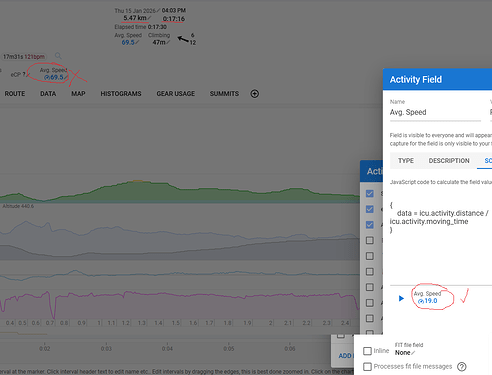The width and height of the screenshot is (492, 375).
Task: Click the pencil beside the 47m climbing value
Action: click(168, 42)
